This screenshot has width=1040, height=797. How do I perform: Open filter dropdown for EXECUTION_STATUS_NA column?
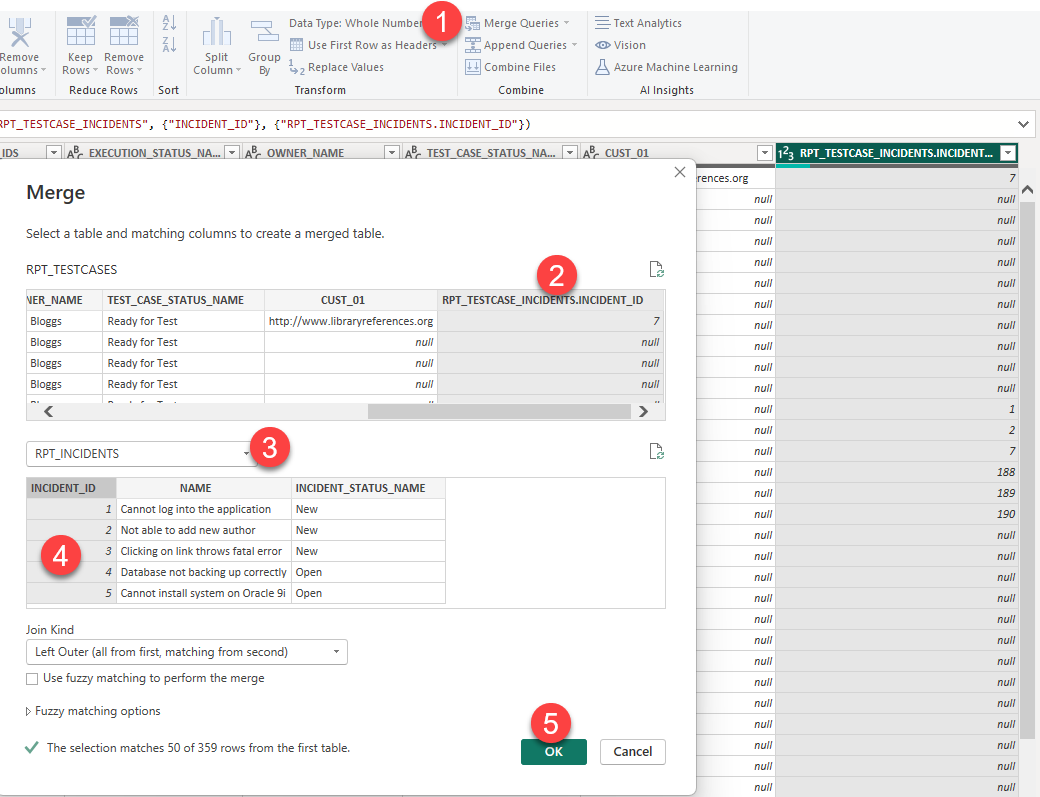232,153
